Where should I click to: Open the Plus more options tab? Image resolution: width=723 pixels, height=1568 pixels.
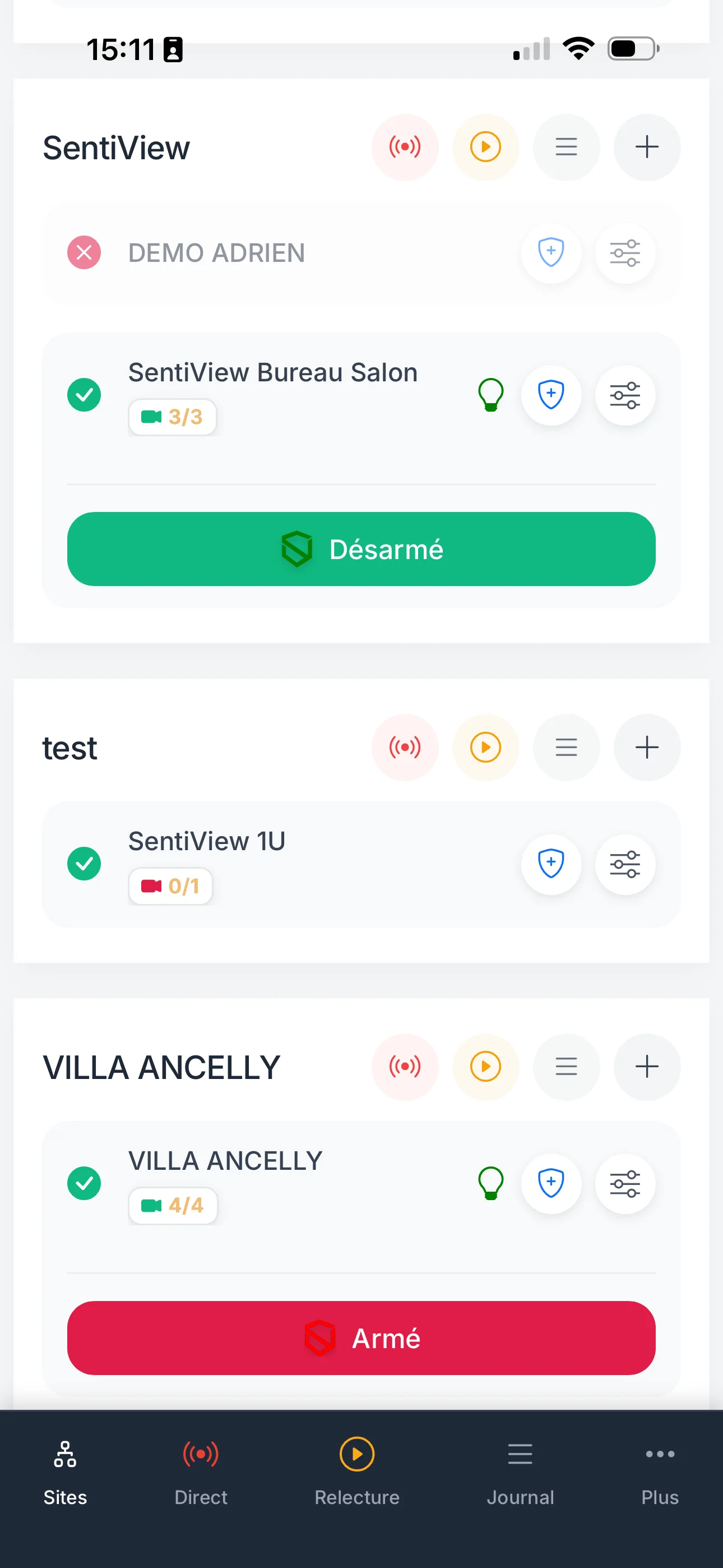coord(660,1473)
